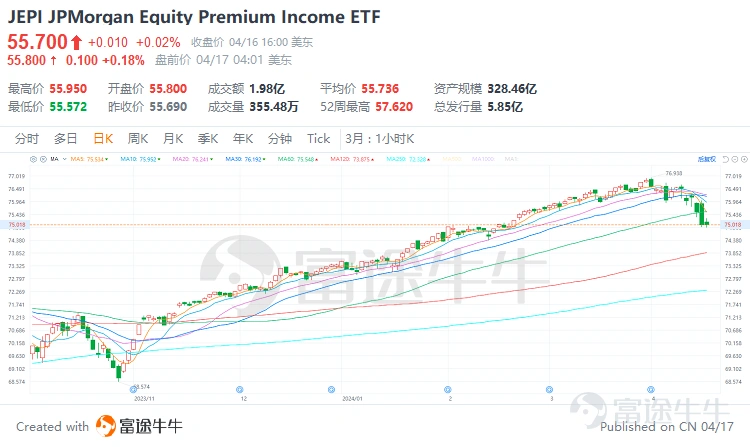Click the pre-market +0.18% change
The width and height of the screenshot is (750, 447).
click(x=123, y=60)
